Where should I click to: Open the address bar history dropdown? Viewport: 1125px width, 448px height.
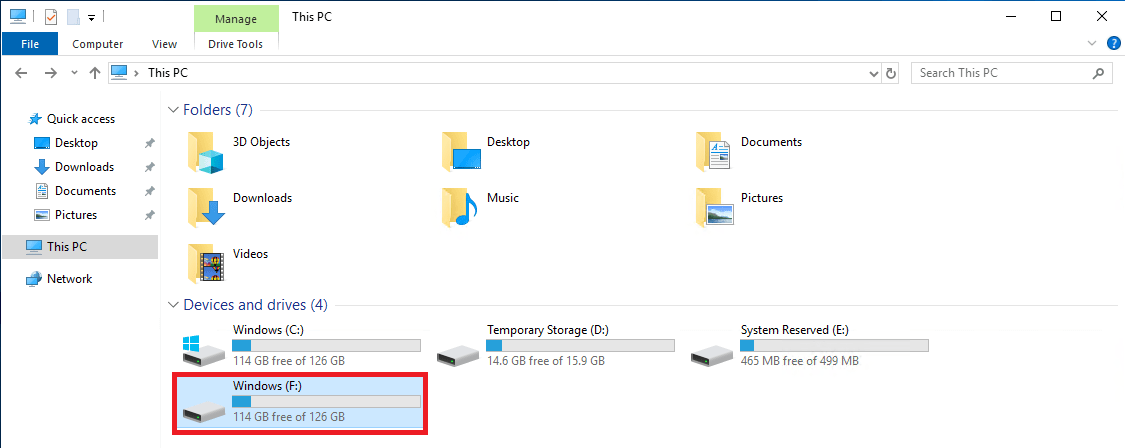point(874,73)
